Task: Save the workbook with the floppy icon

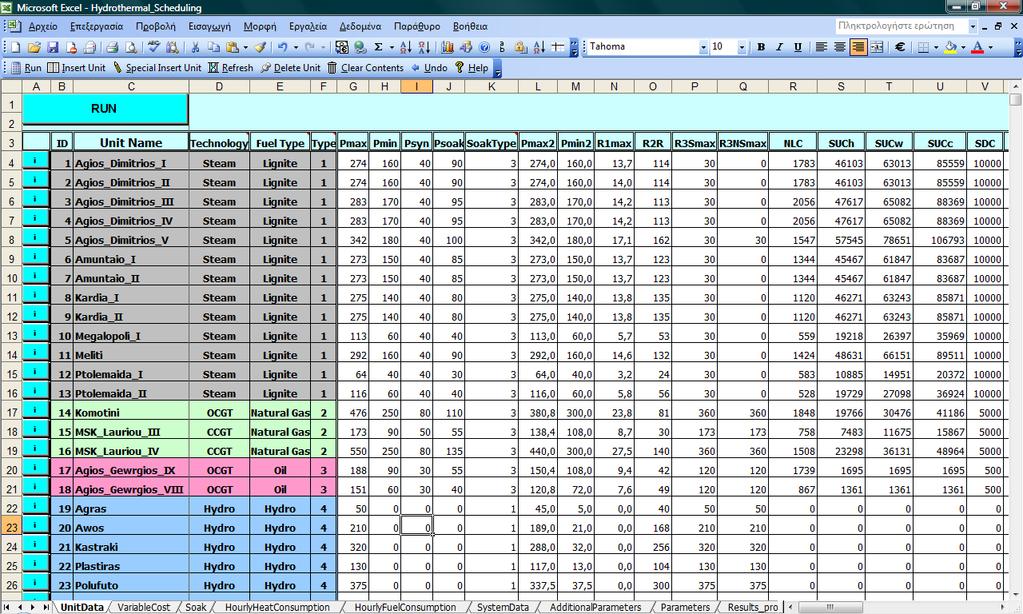Action: [x=53, y=47]
